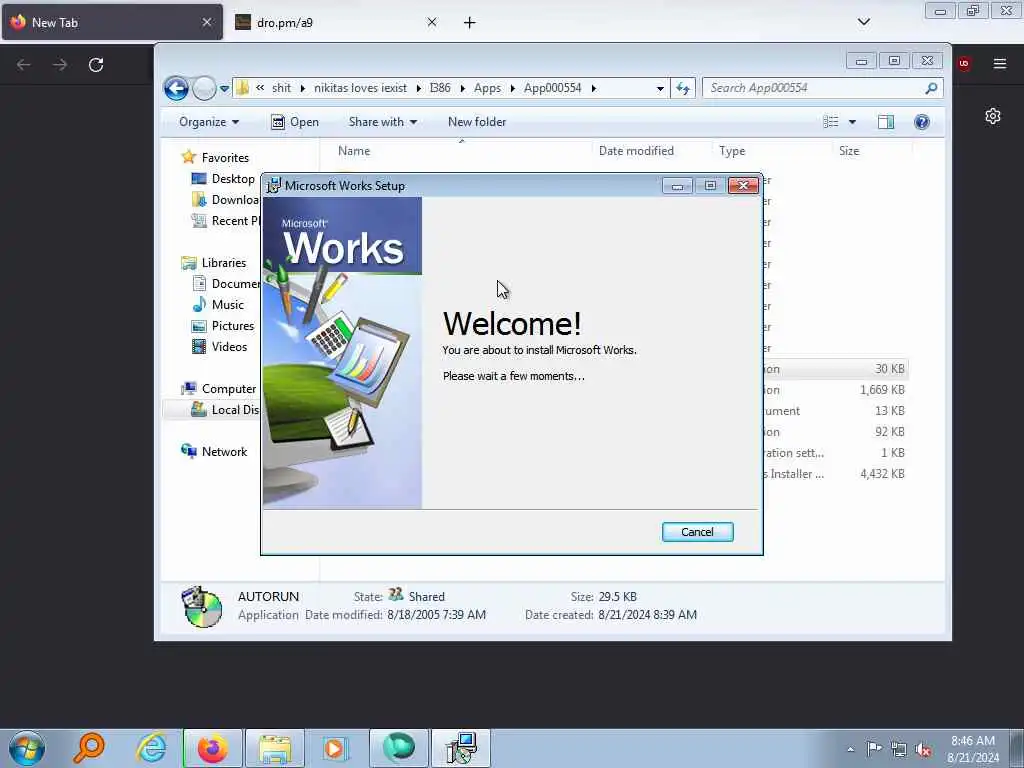The height and width of the screenshot is (768, 1024).
Task: Click the Explorer back navigation arrow
Action: pos(176,88)
